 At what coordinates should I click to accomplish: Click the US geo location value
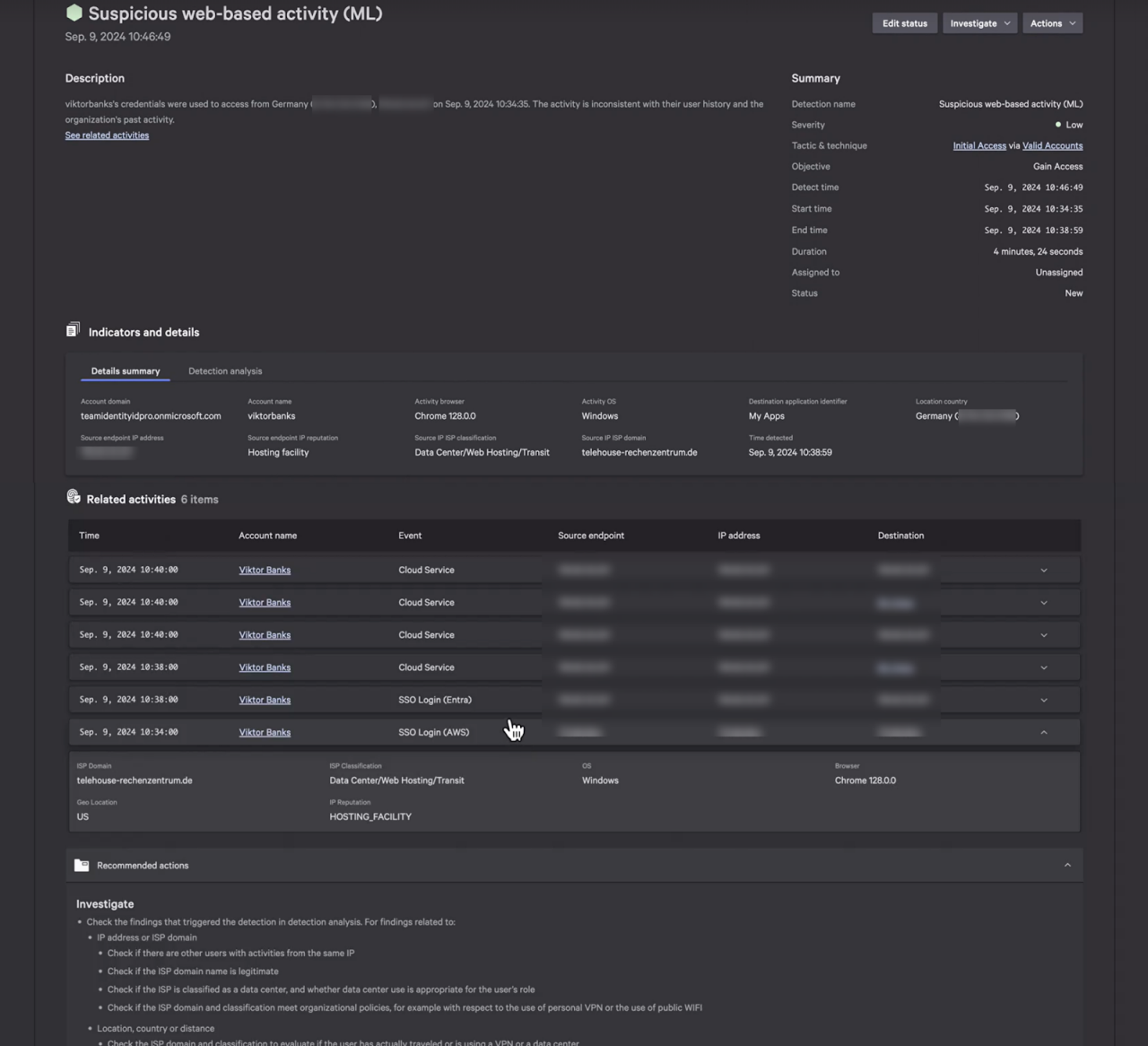[x=83, y=816]
